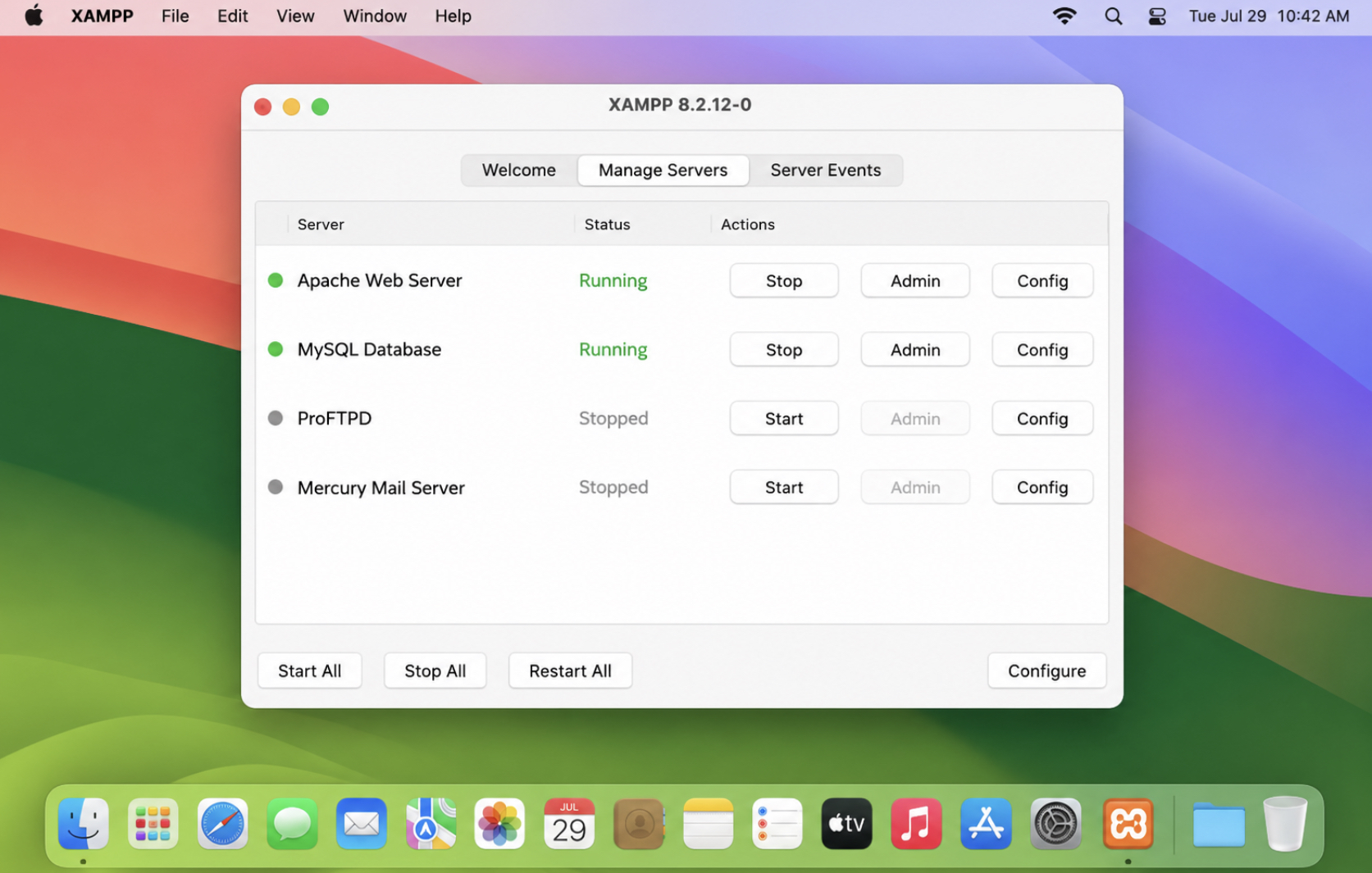This screenshot has width=1372, height=873.
Task: Open App Store in Dock
Action: click(986, 824)
